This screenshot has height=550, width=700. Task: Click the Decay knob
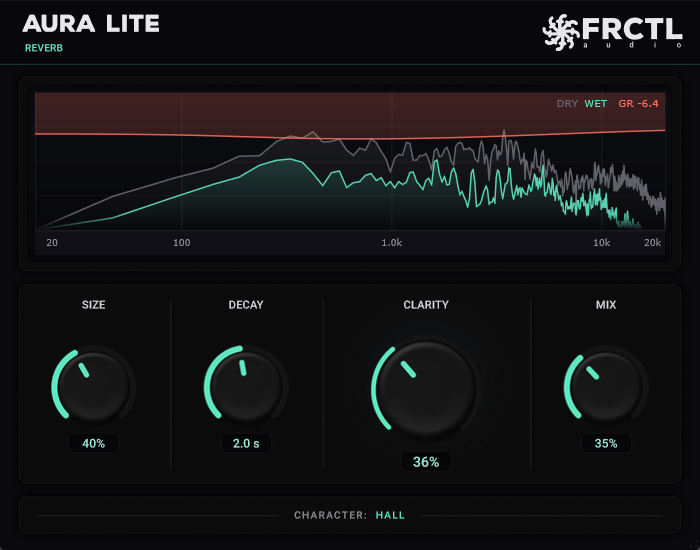(x=246, y=387)
